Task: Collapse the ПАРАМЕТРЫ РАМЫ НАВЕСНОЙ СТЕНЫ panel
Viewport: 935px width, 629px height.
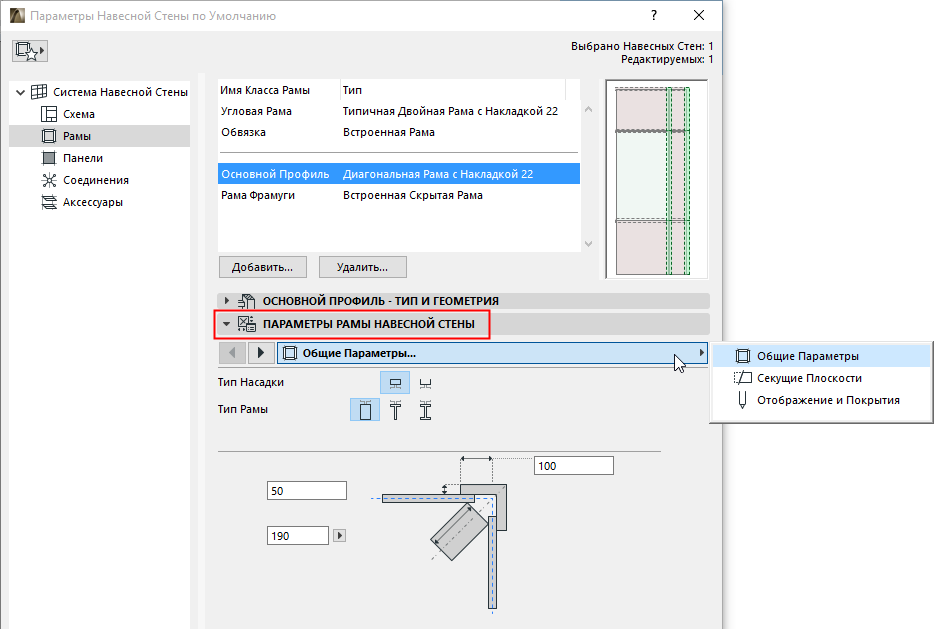Action: click(226, 323)
